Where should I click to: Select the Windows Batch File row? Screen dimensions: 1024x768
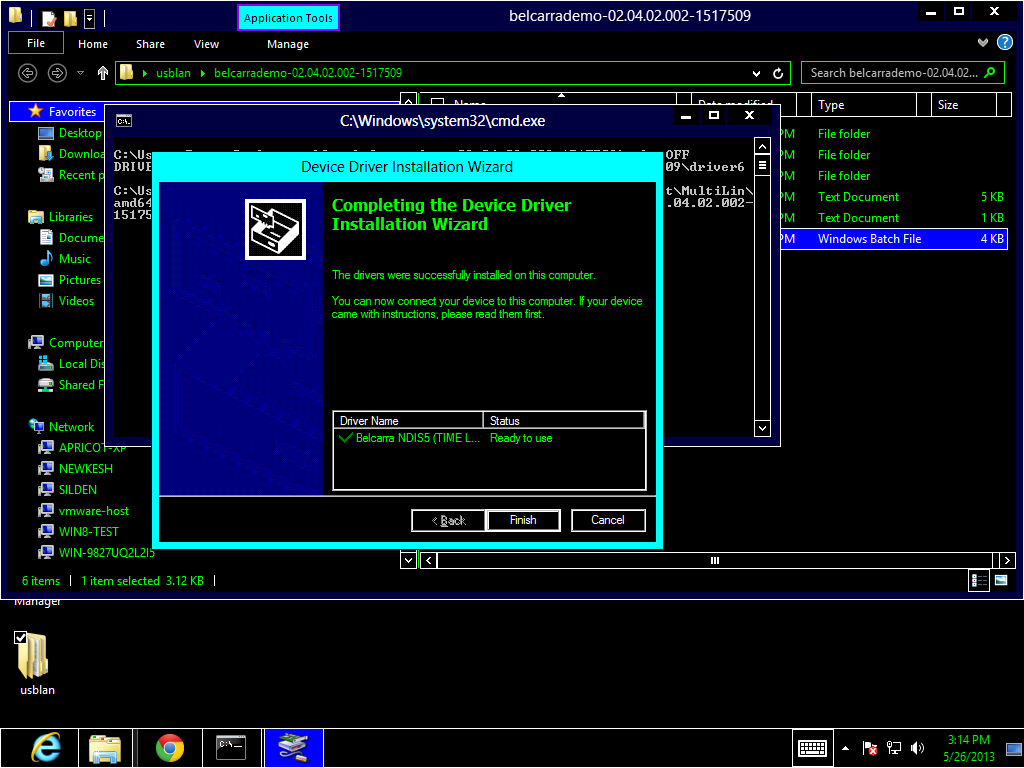tap(893, 239)
